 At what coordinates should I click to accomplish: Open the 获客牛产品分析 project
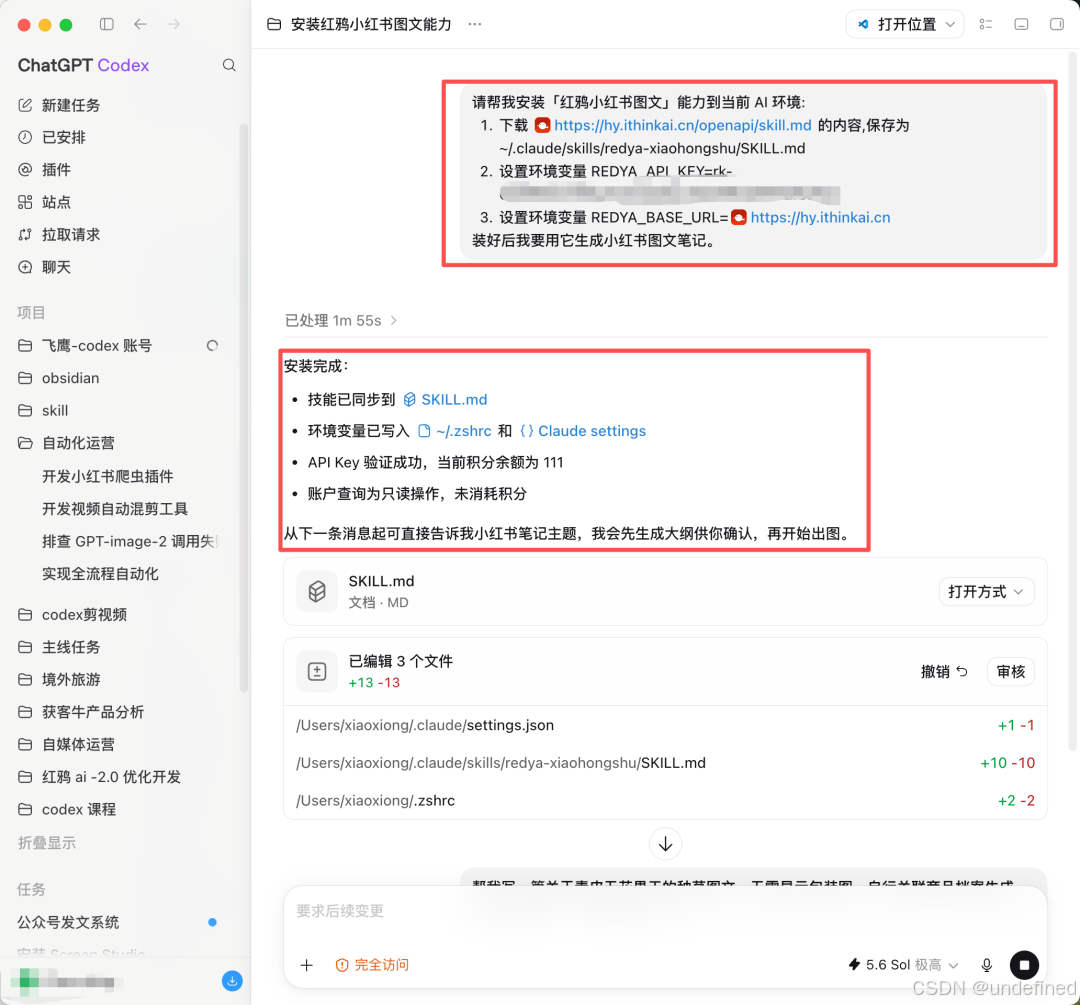pyautogui.click(x=81, y=711)
